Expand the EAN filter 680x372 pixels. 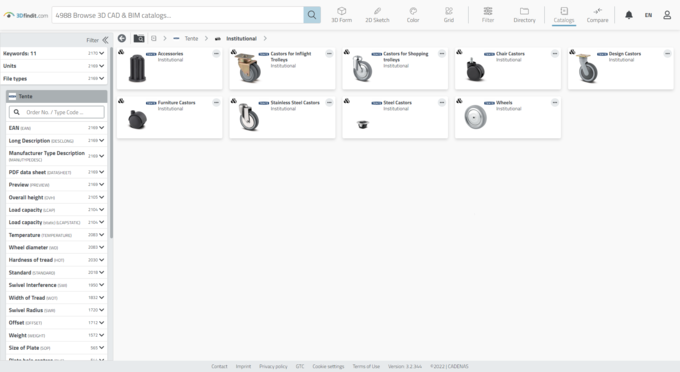(x=56, y=128)
